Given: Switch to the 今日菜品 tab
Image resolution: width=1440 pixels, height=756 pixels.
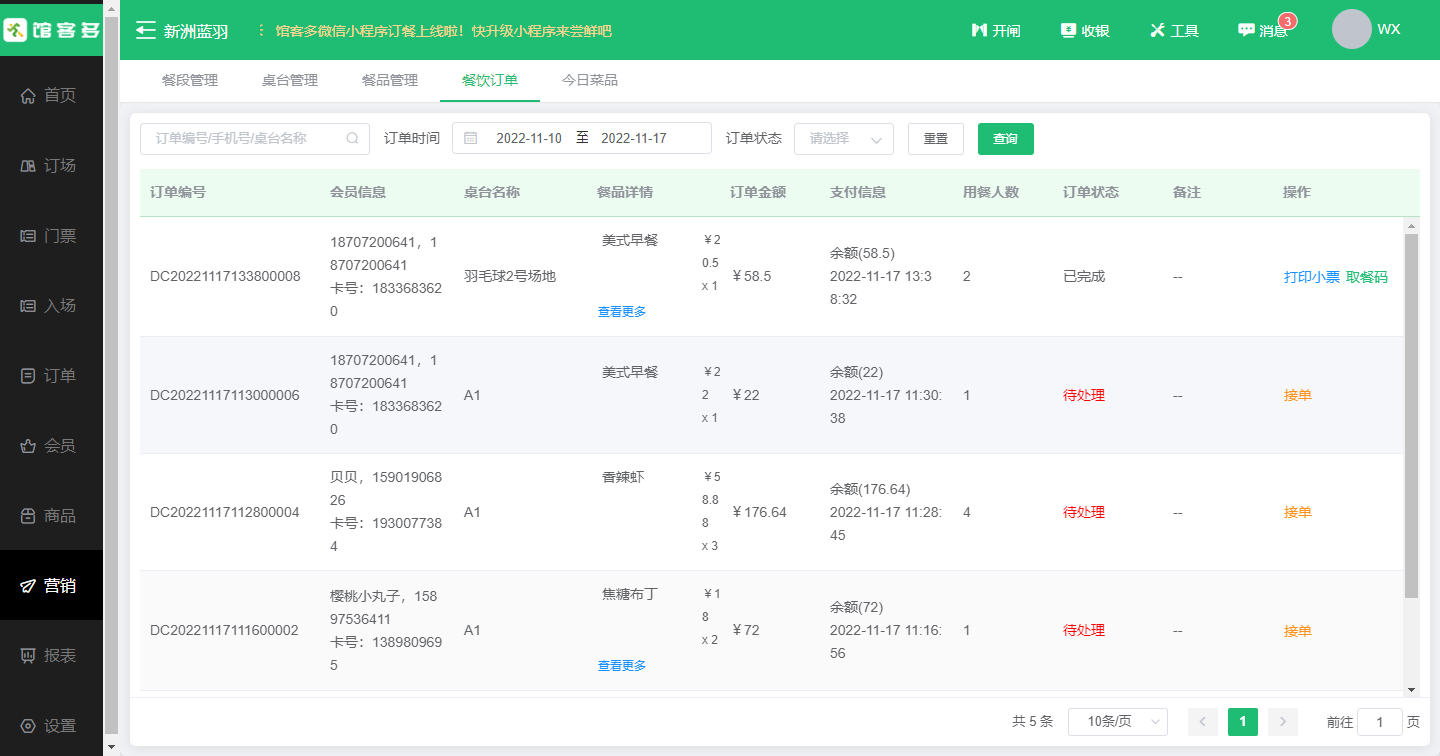Looking at the screenshot, I should (590, 81).
